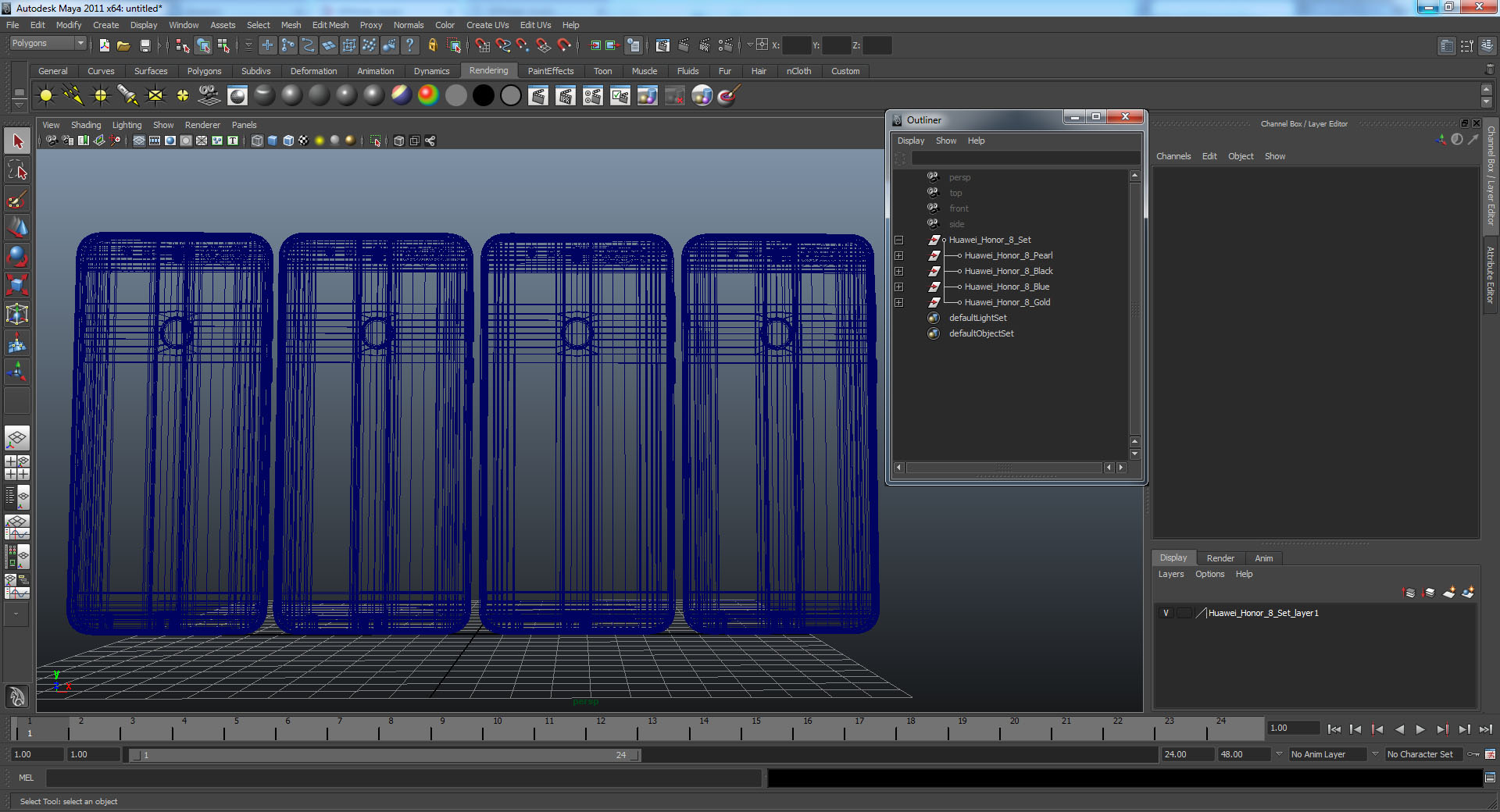Open the Polygons menu set dropdown
Screen dimensions: 1500x812
47,44
